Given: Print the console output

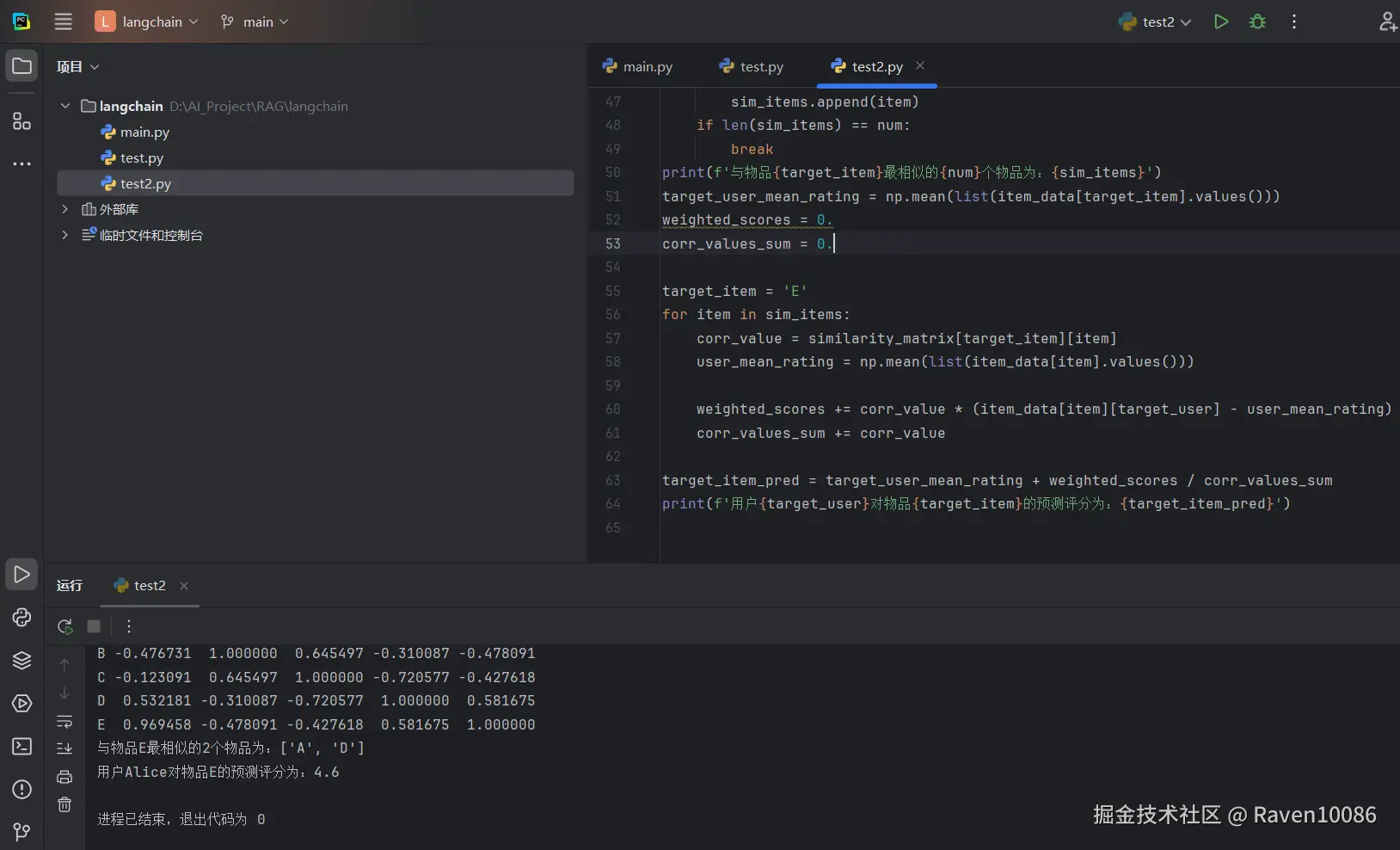Looking at the screenshot, I should pyautogui.click(x=64, y=777).
